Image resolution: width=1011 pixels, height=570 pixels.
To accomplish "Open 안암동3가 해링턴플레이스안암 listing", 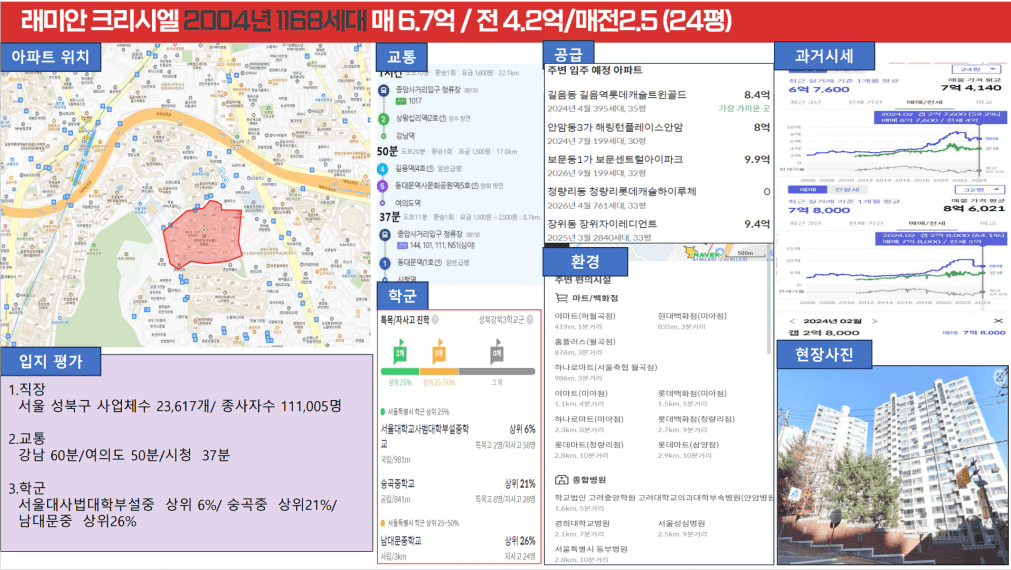I will pyautogui.click(x=658, y=133).
